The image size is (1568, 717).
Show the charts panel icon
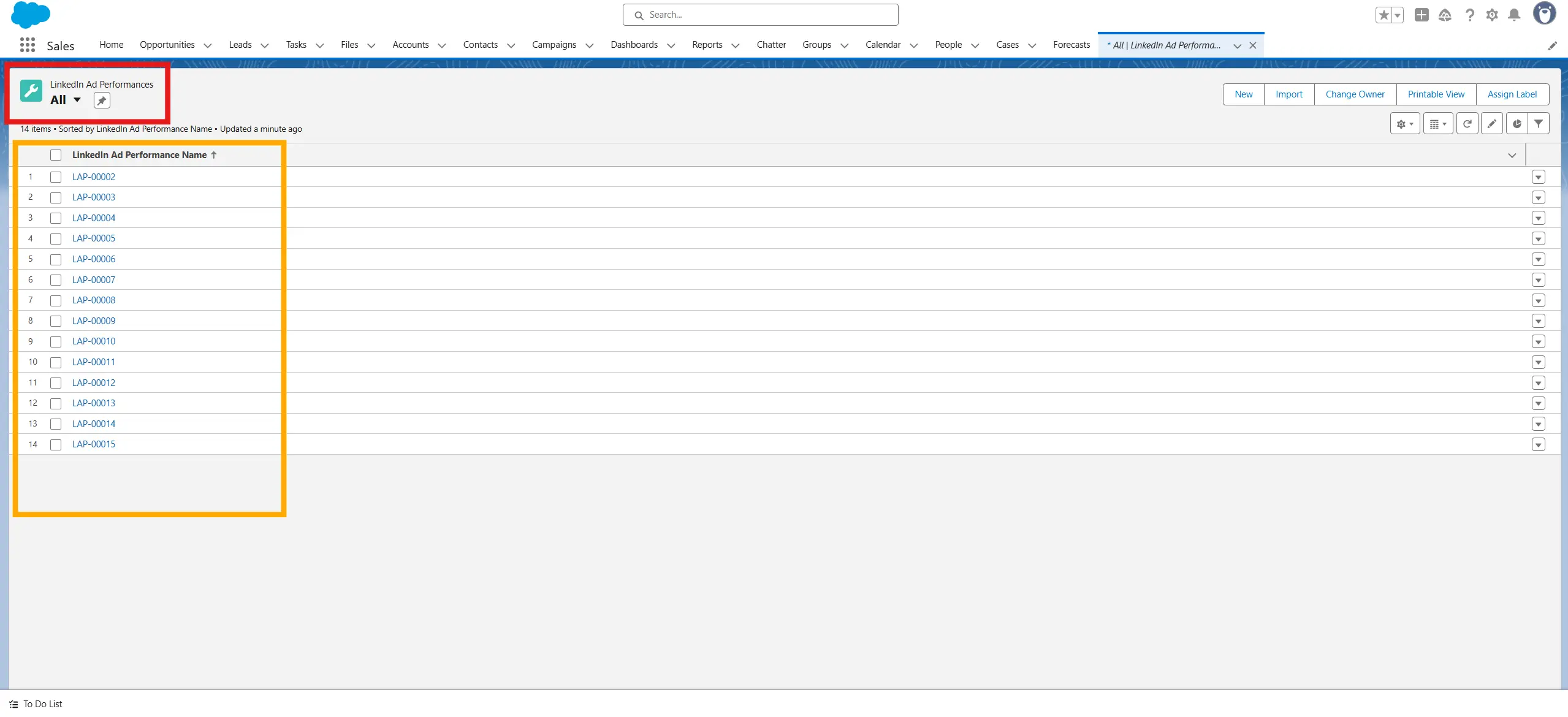1517,124
